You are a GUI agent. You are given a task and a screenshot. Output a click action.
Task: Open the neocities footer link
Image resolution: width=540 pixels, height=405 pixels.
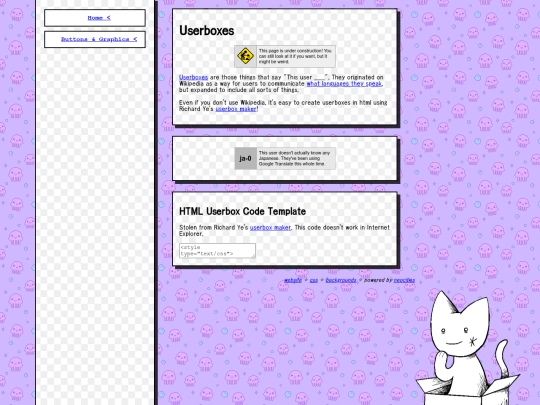point(404,280)
